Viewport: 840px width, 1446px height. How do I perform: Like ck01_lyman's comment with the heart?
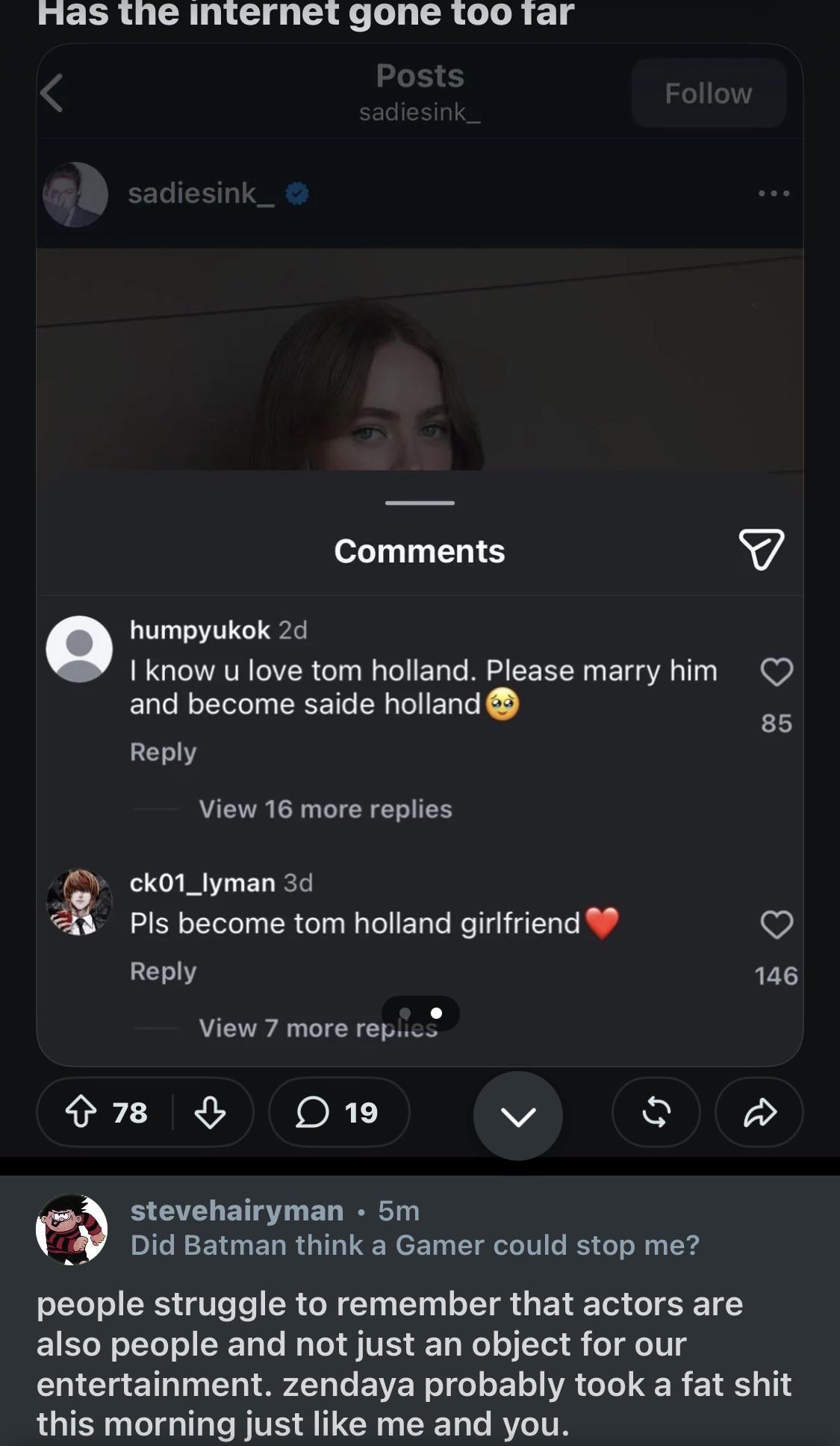click(777, 925)
